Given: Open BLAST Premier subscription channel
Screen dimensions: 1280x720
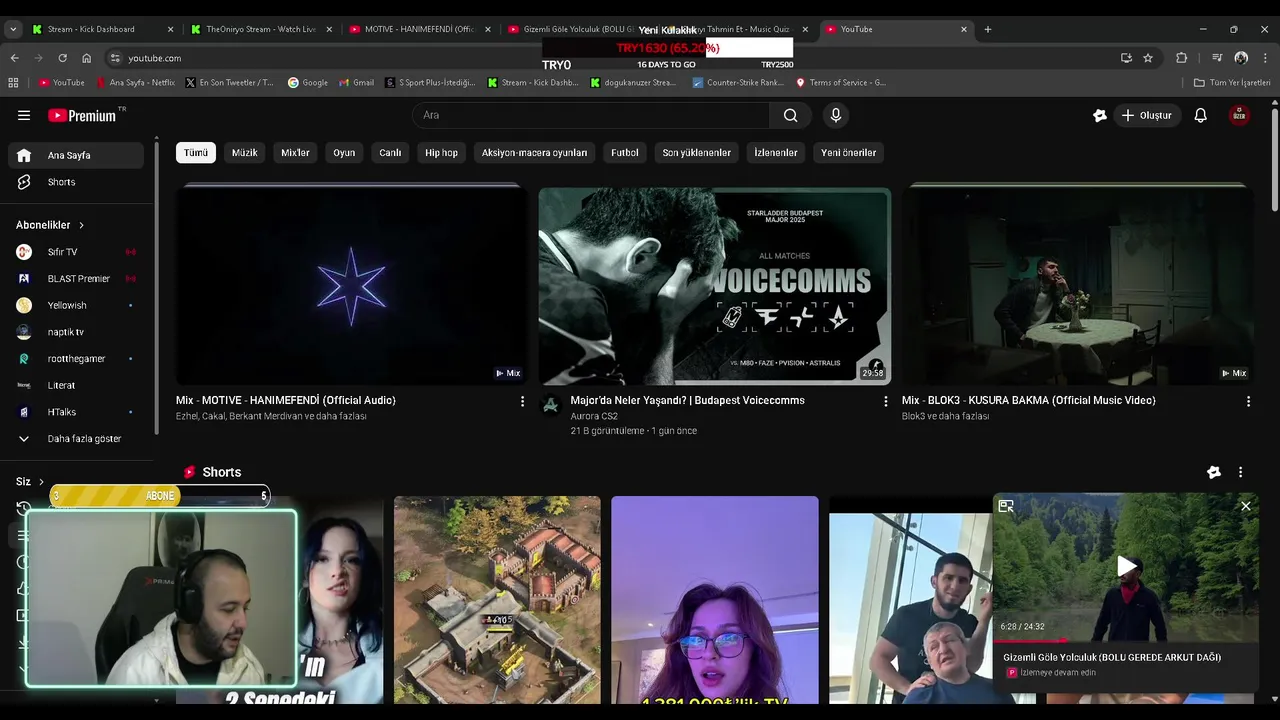Looking at the screenshot, I should [76, 278].
